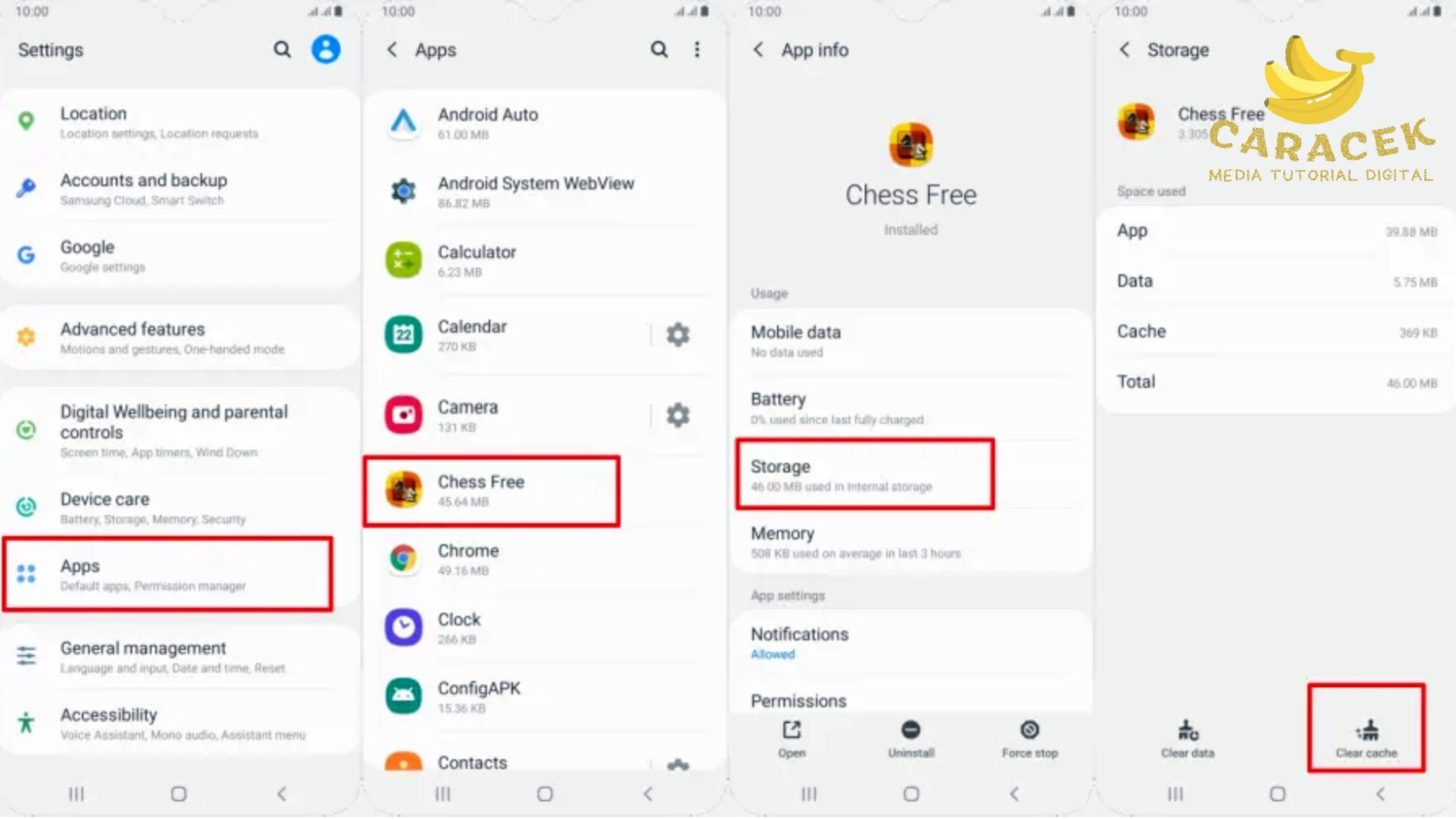Tap the three-dot more options menu
1456x819 pixels.
[x=697, y=48]
